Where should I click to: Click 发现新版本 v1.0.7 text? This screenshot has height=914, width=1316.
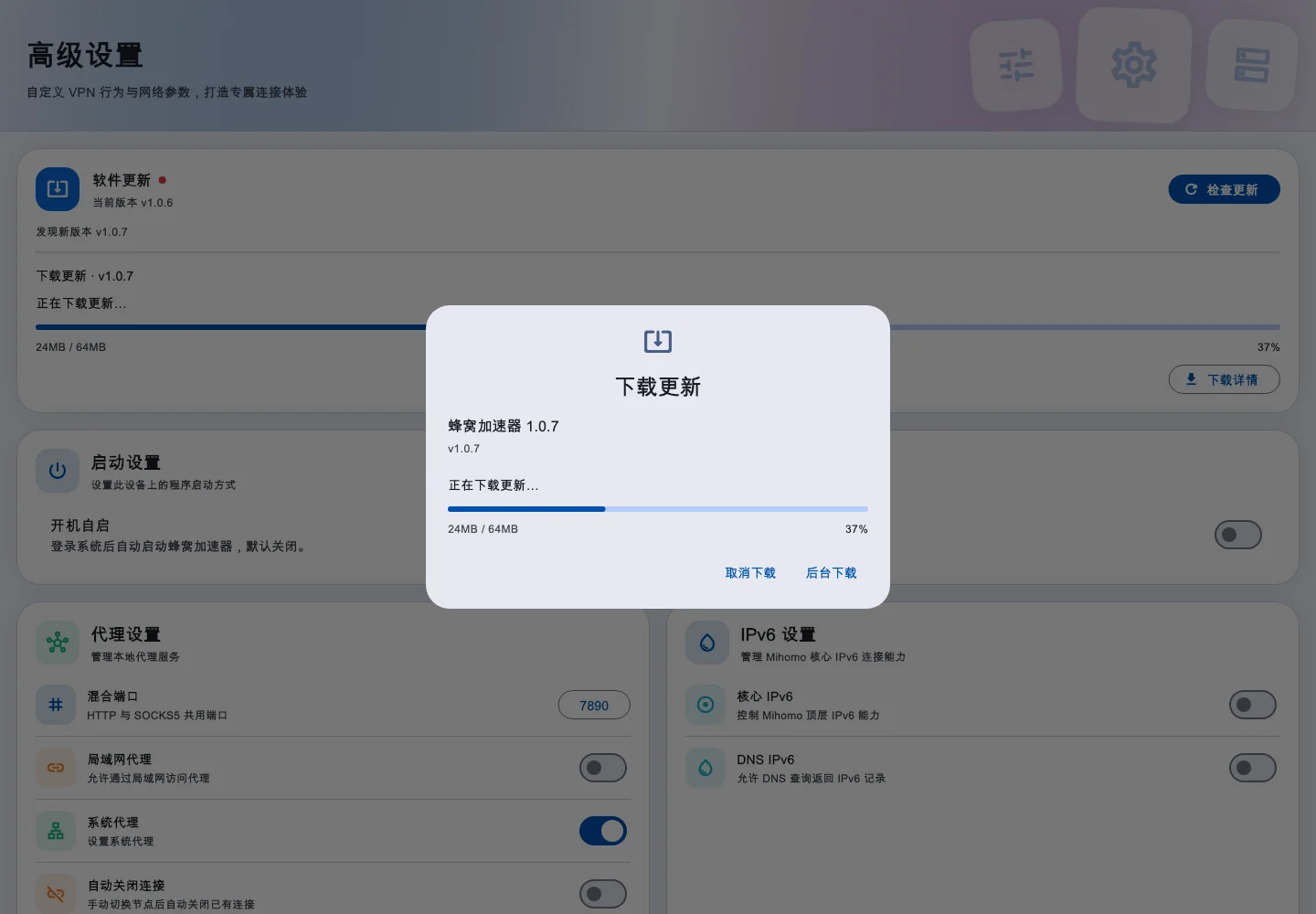(82, 232)
